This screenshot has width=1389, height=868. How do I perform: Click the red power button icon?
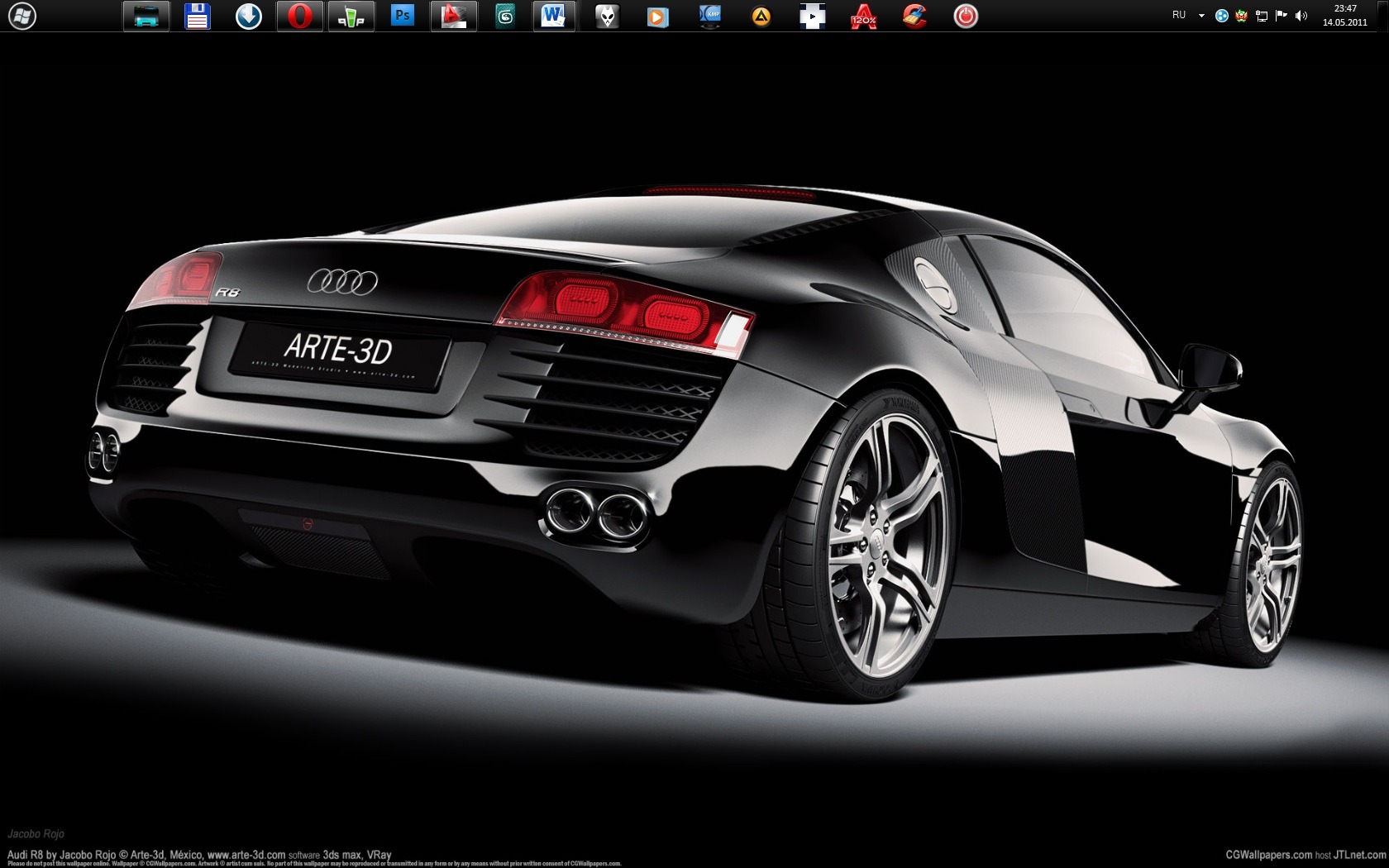pos(966,16)
